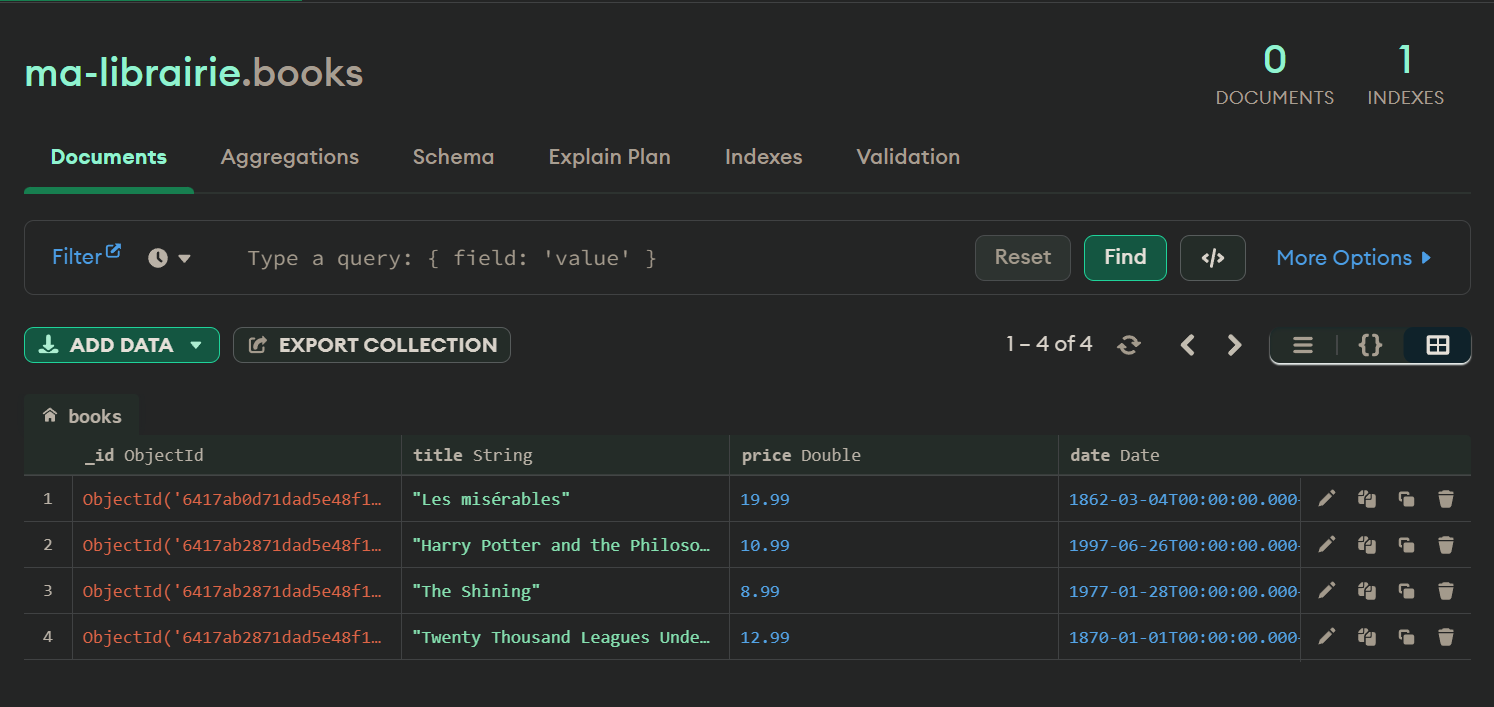The image size is (1494, 707).
Task: Edit the "Les misérables" document with pencil icon
Action: 1326,499
